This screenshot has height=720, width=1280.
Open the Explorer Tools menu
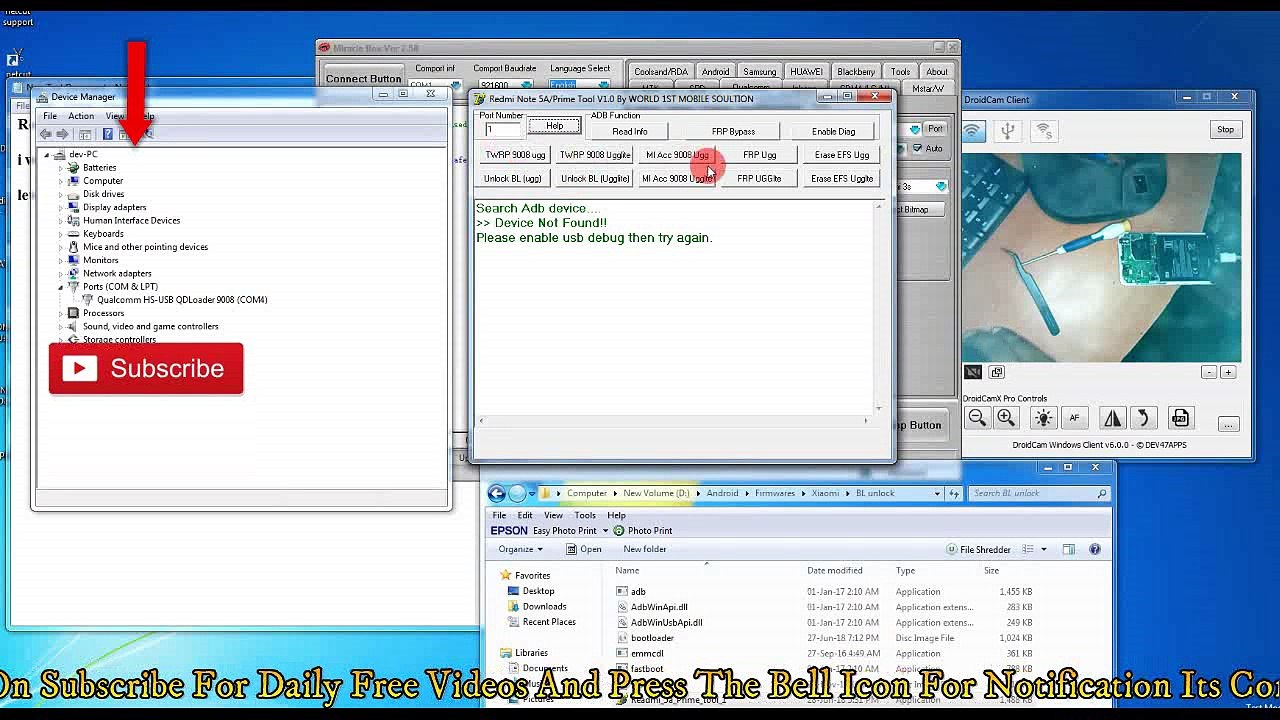(x=585, y=515)
